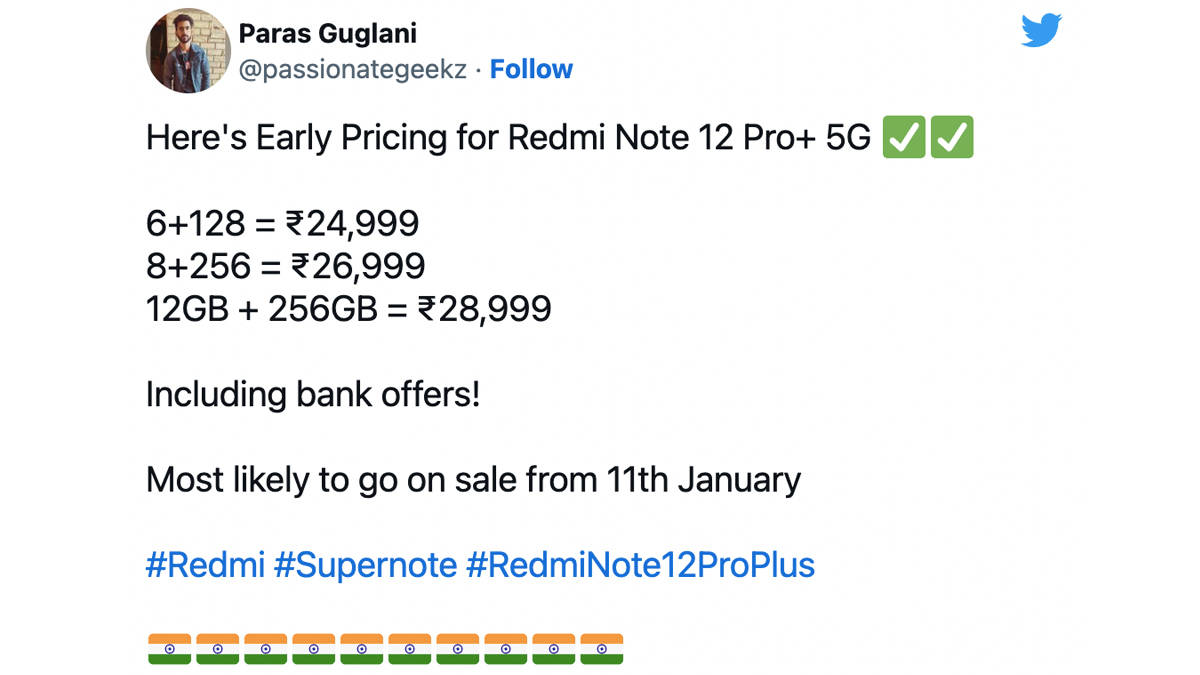
Task: Click the author name Paras Guglani
Action: click(328, 32)
